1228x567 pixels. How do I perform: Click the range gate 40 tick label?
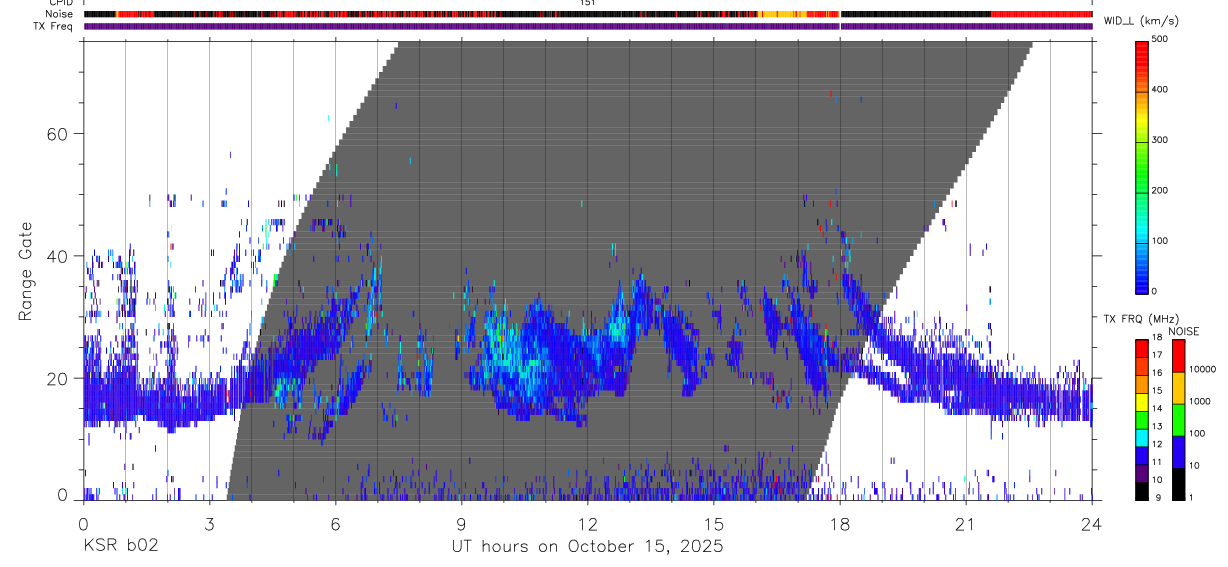coord(56,256)
